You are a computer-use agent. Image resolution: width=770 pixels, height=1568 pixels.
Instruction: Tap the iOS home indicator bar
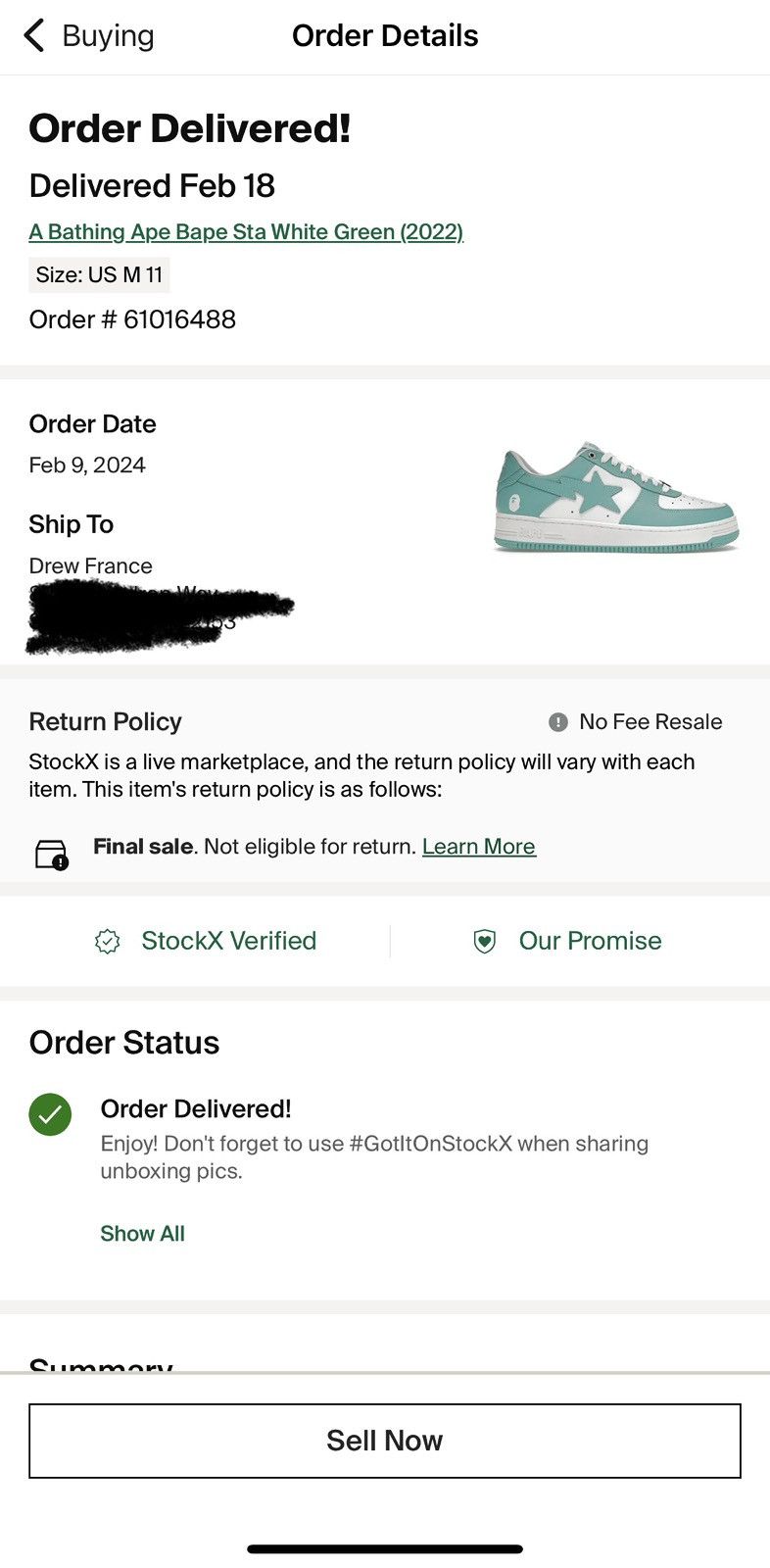385,1549
